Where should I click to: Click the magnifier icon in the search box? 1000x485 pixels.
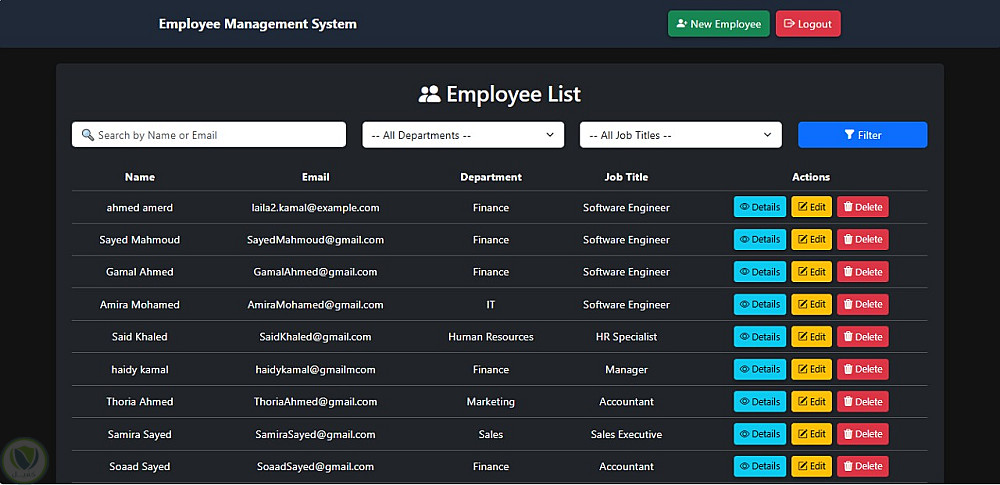pos(88,135)
